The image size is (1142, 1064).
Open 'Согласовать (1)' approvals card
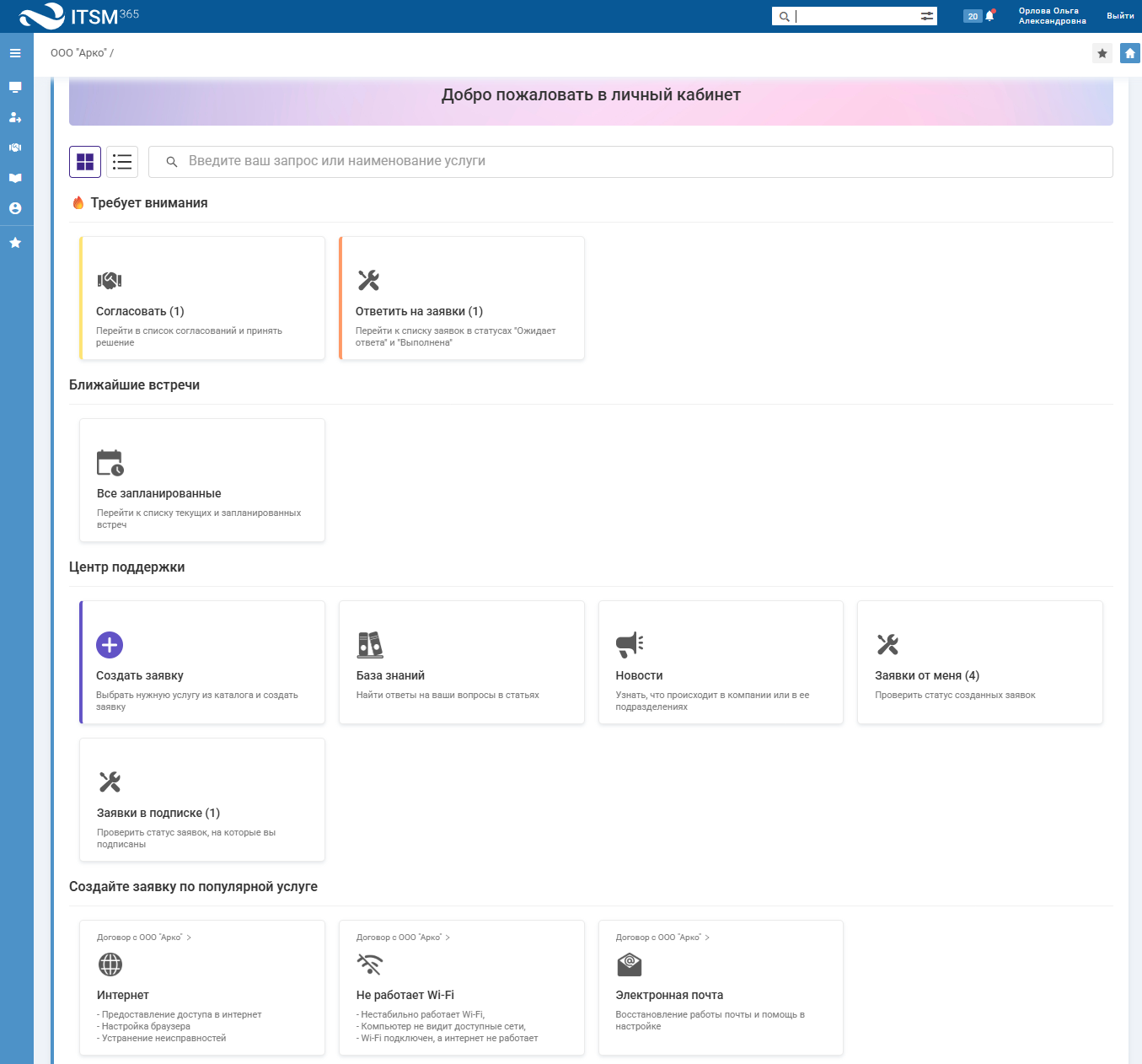pos(202,298)
